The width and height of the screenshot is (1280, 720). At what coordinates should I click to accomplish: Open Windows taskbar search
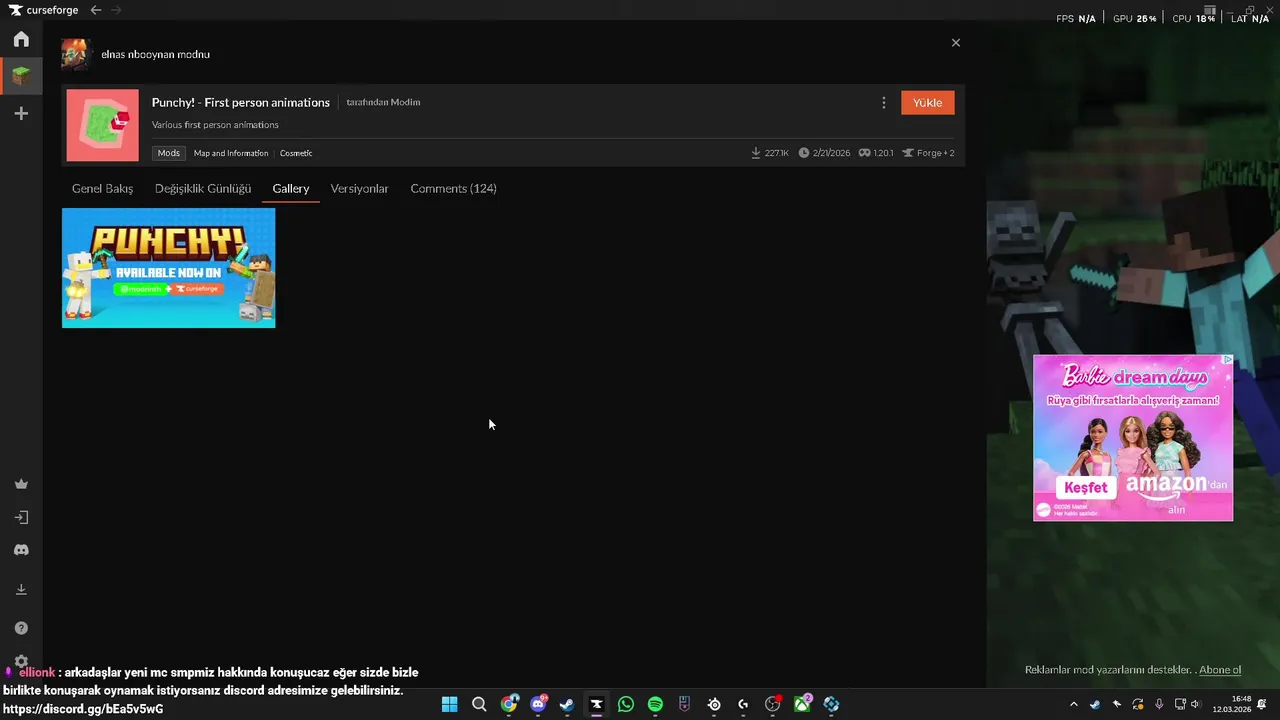tap(479, 704)
